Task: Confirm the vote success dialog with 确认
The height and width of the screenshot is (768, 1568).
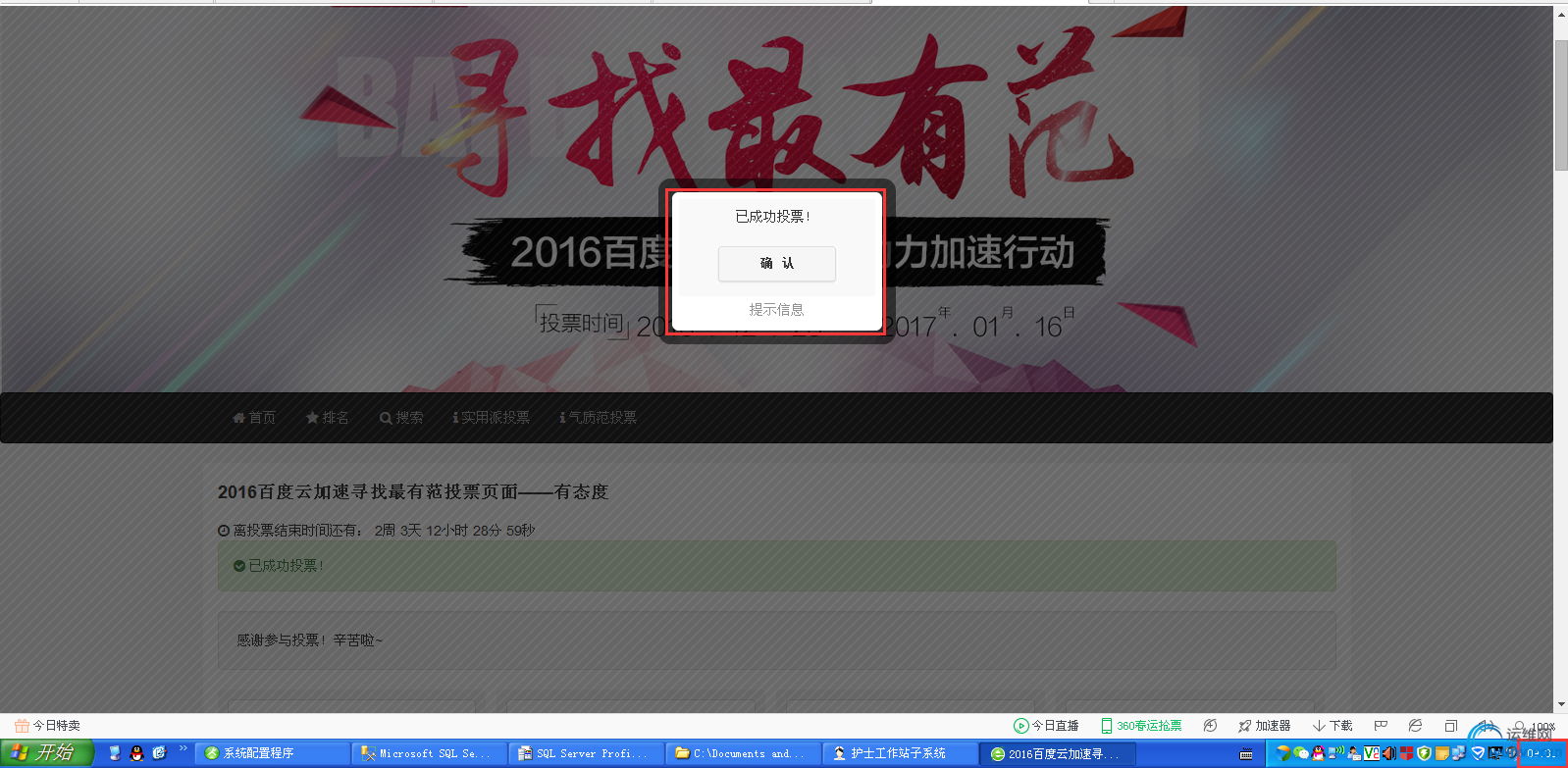Action: [776, 263]
